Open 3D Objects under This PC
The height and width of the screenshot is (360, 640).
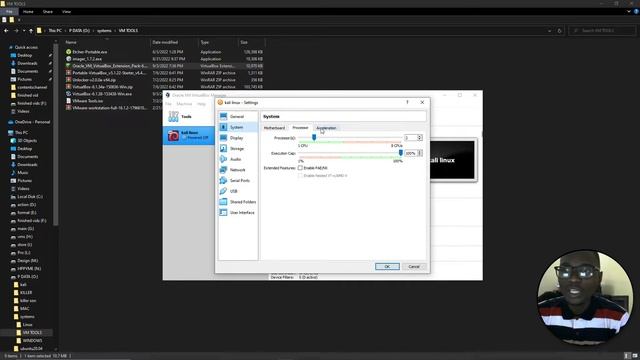coord(27,140)
